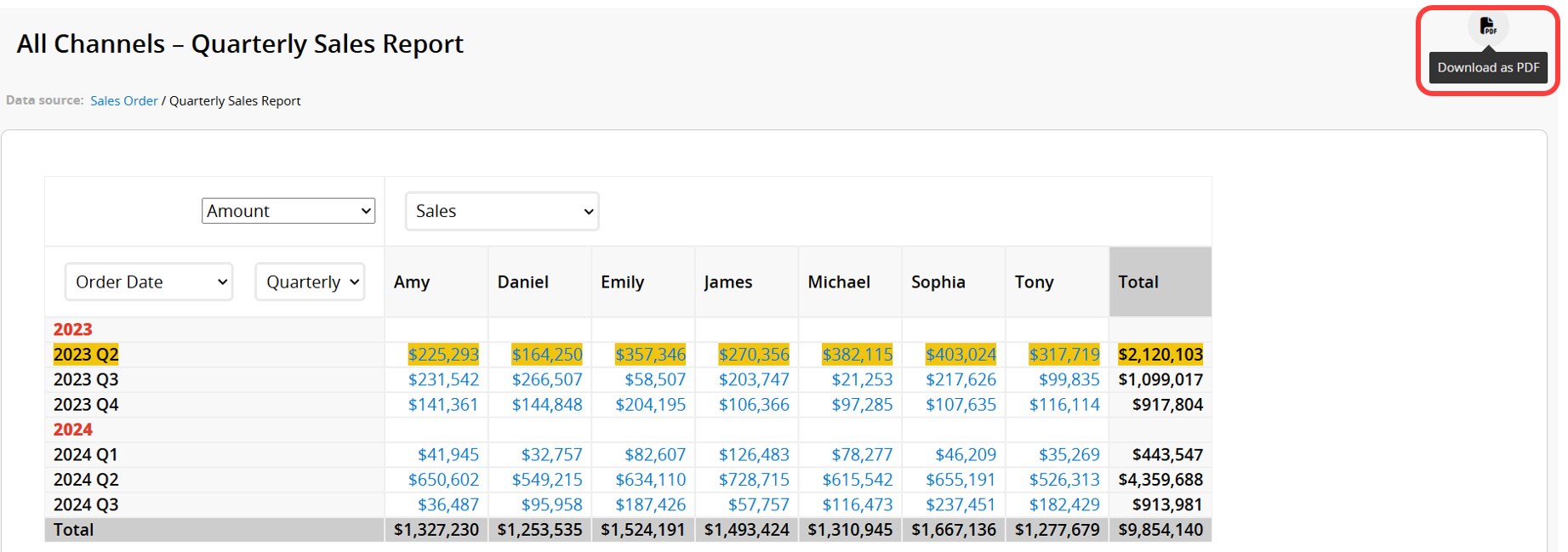Viewport: 1568px width, 552px height.
Task: Click Amy's 2023 Q2 value $225,293
Action: 443,355
